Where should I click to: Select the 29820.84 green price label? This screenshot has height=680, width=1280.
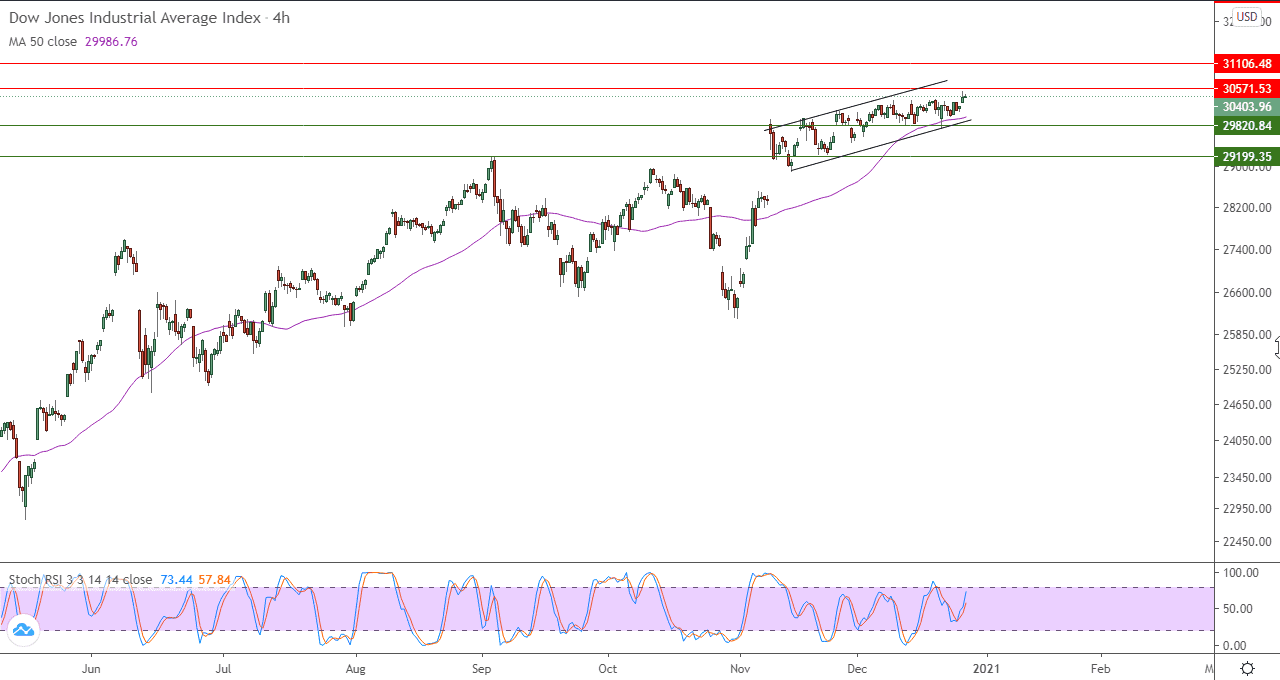1246,126
